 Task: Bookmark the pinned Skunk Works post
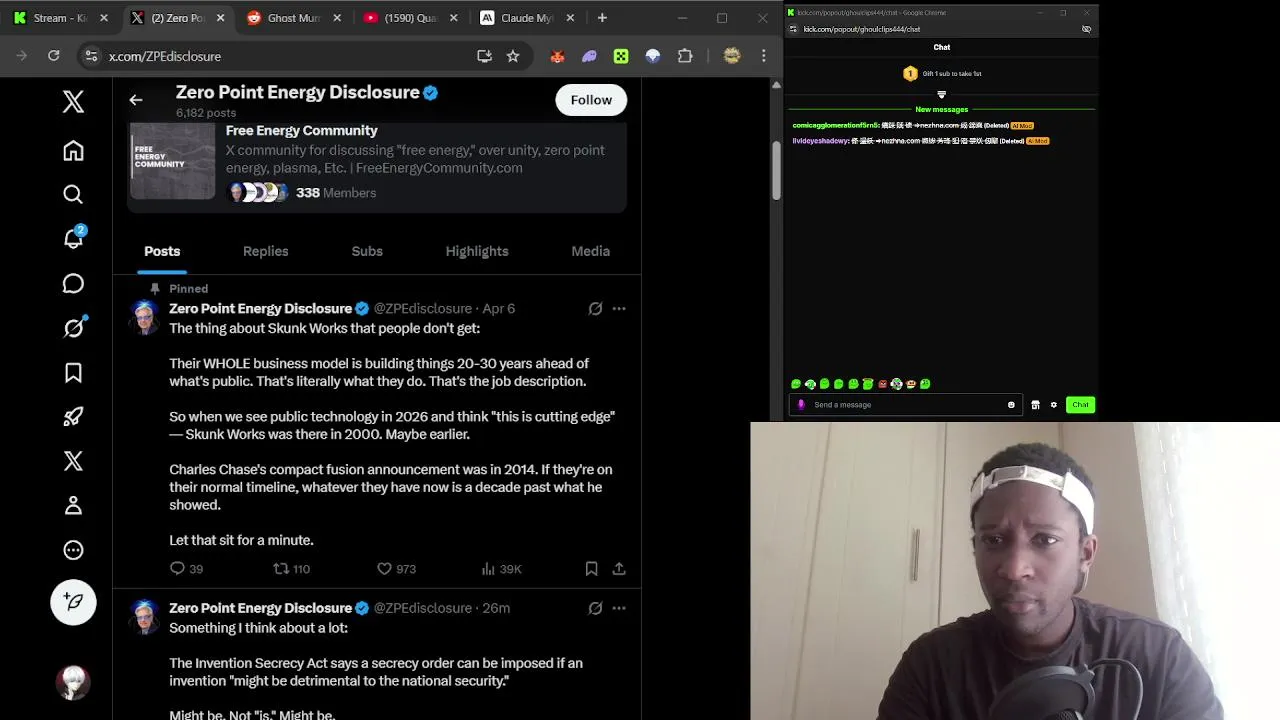click(x=591, y=569)
